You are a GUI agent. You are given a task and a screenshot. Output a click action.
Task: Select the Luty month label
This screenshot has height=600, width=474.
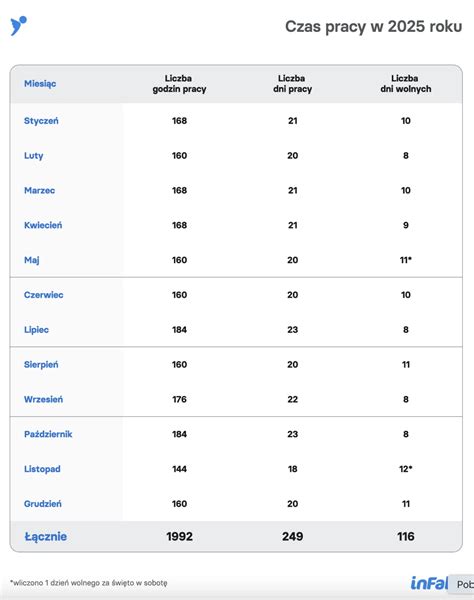pos(34,156)
